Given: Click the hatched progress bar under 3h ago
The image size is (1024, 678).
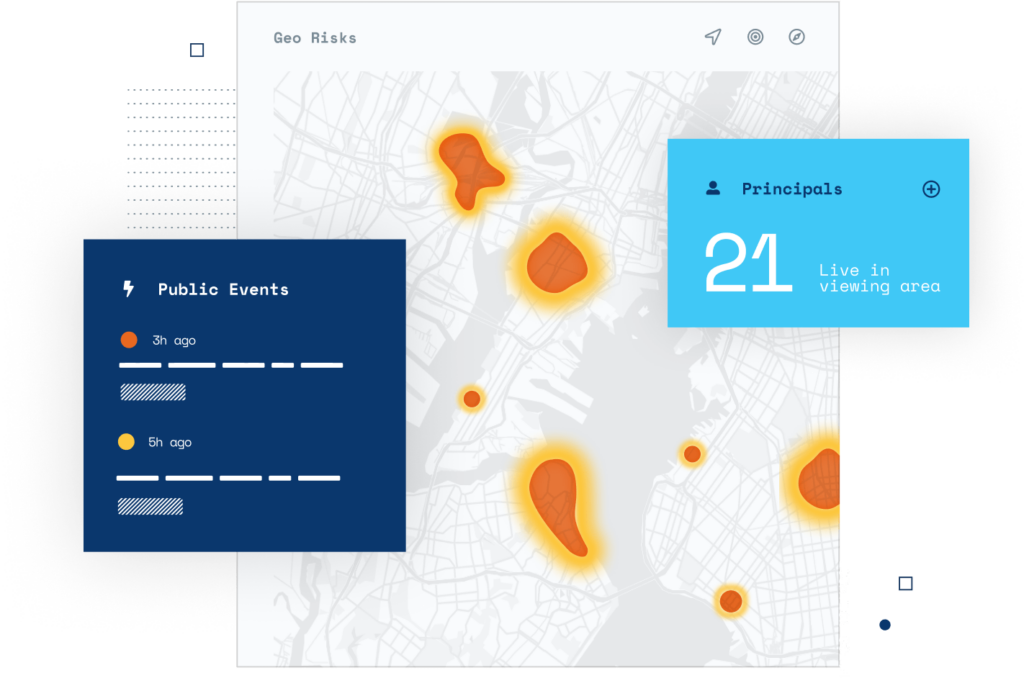Looking at the screenshot, I should pyautogui.click(x=151, y=392).
